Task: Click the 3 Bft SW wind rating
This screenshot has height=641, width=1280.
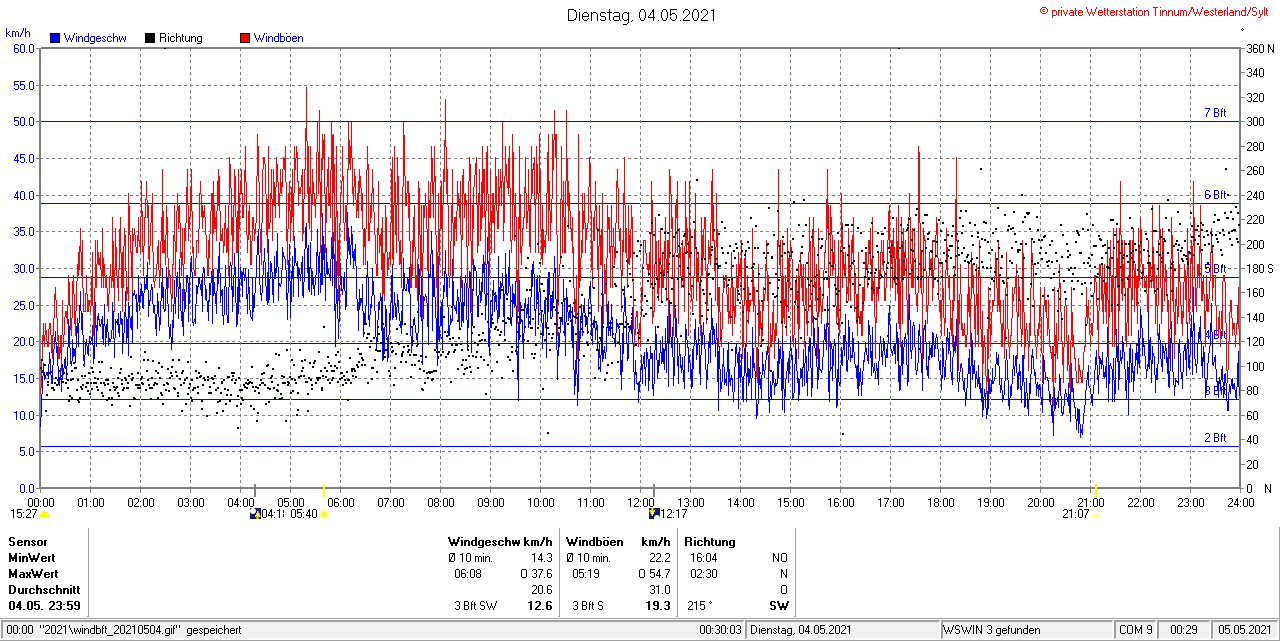Action: point(477,606)
